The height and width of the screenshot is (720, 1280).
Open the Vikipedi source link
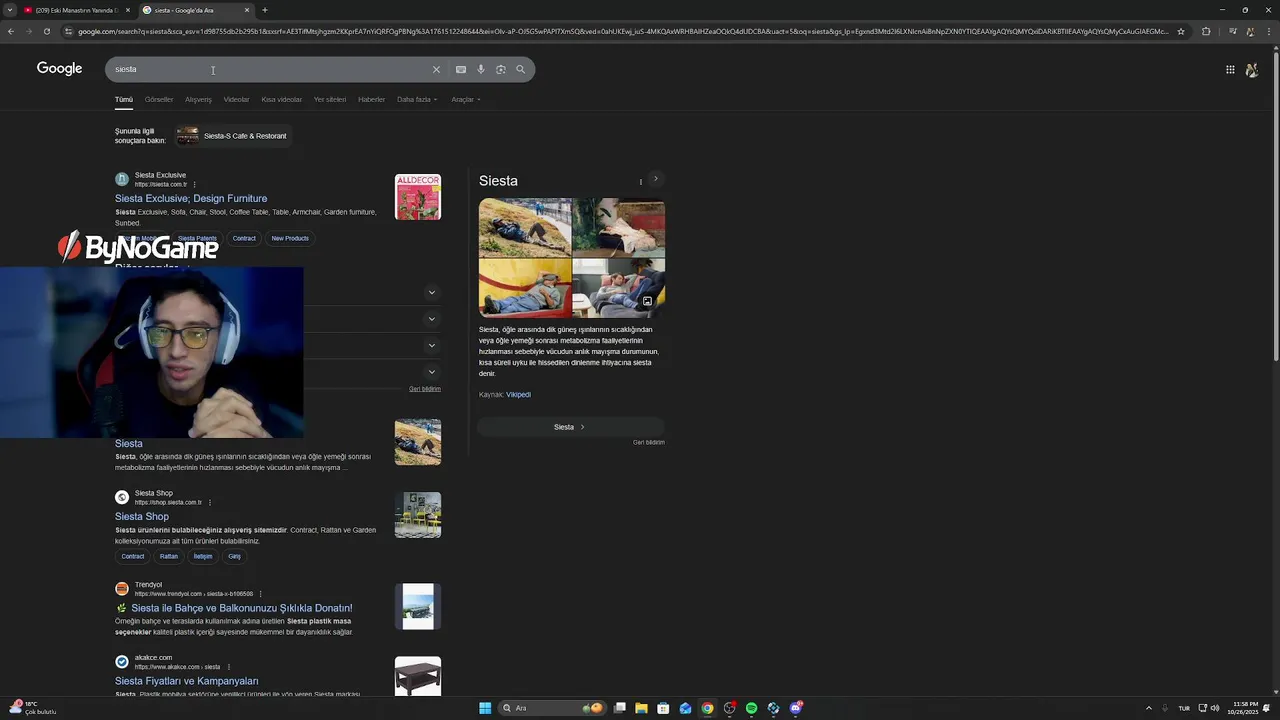518,394
